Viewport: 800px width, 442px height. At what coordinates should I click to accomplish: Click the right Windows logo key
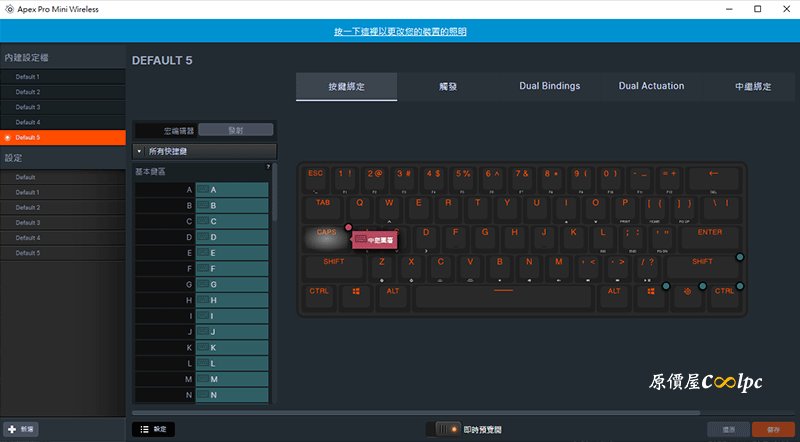point(651,291)
